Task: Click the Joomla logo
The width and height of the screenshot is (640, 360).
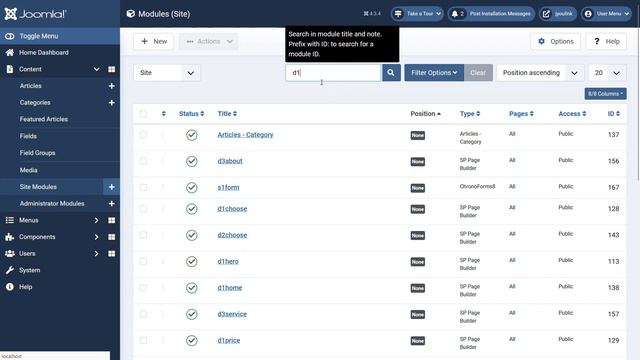Action: (x=35, y=14)
